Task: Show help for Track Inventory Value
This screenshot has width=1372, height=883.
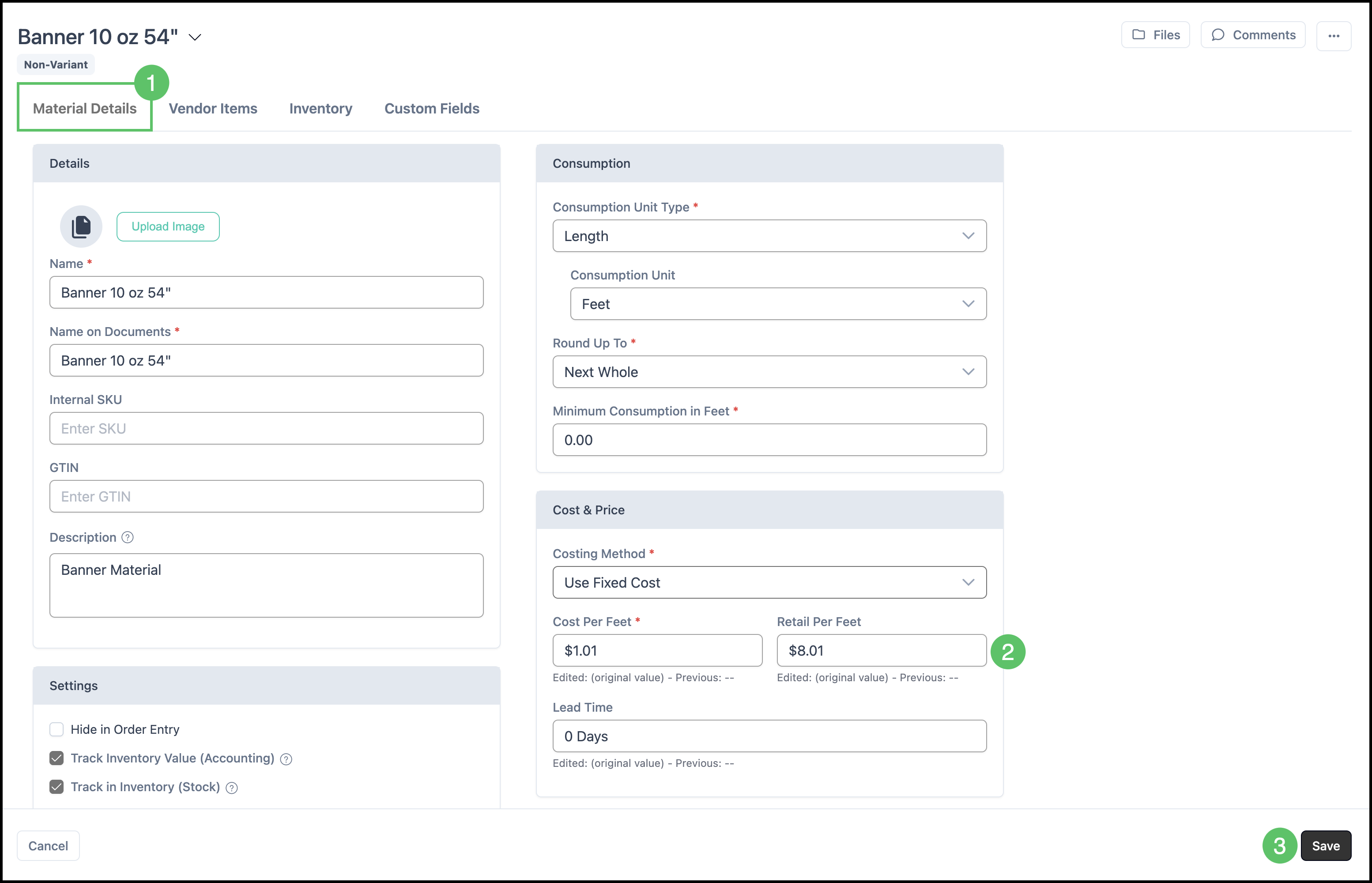Action: point(286,759)
